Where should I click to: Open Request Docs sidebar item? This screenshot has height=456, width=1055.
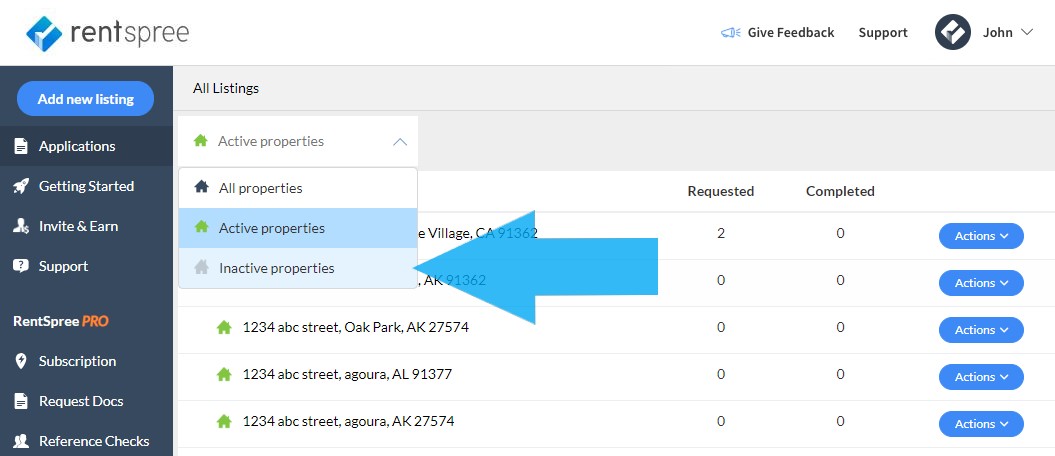86,402
